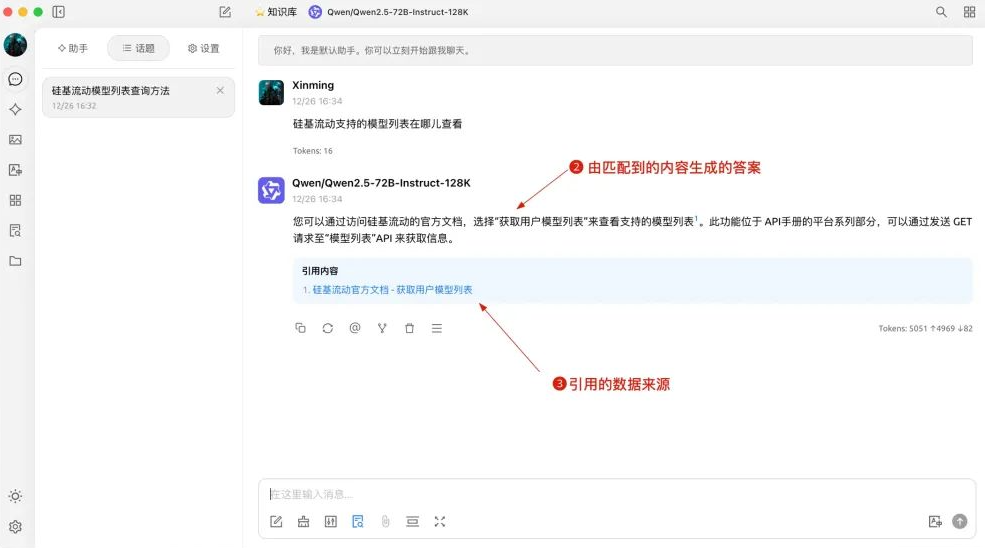The image size is (985, 548).
Task: Open the 硅基流动官方文档 citation link
Action: click(392, 290)
